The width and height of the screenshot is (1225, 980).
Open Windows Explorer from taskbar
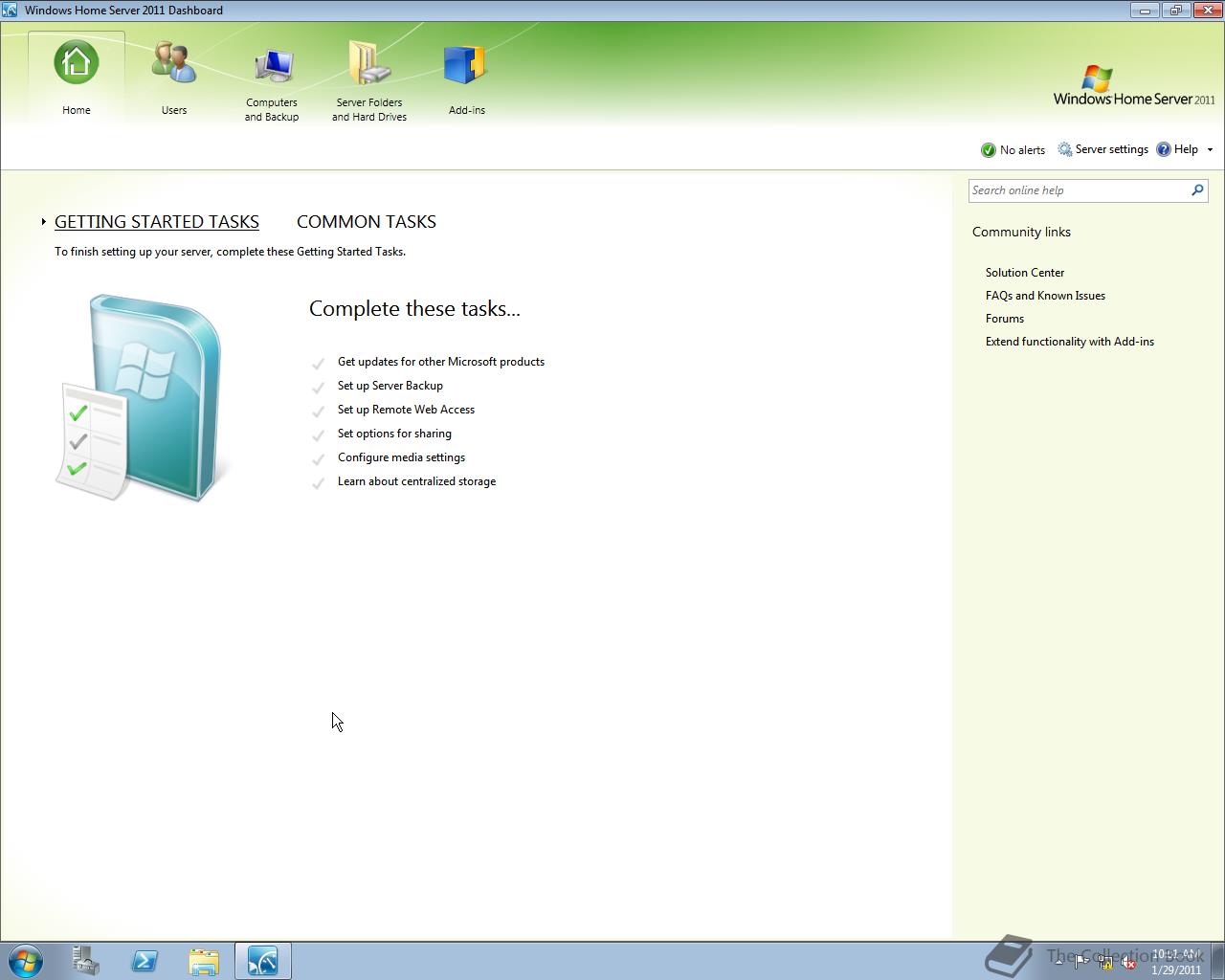(204, 961)
